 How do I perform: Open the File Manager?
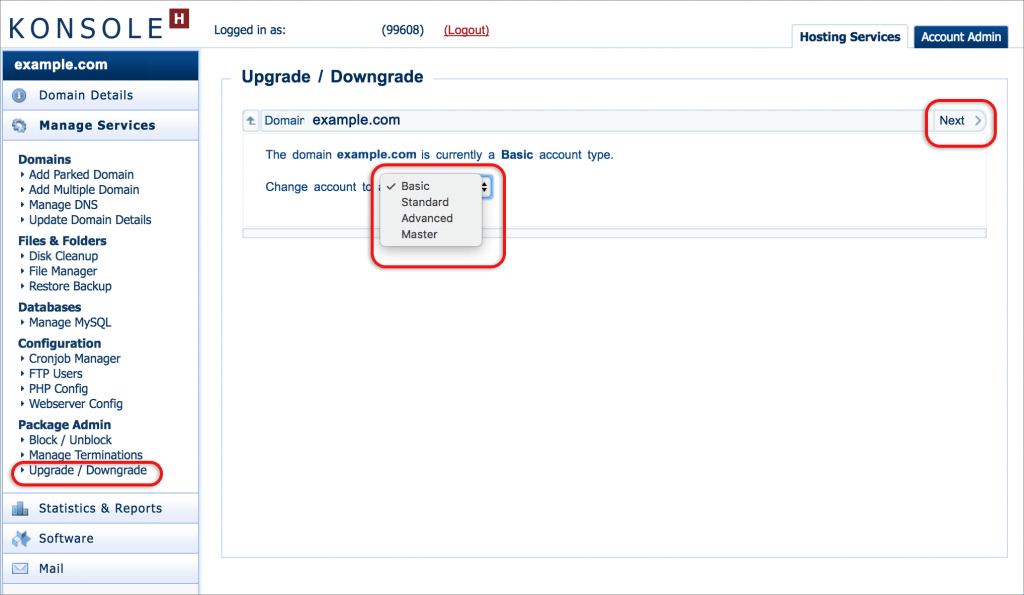pos(63,271)
